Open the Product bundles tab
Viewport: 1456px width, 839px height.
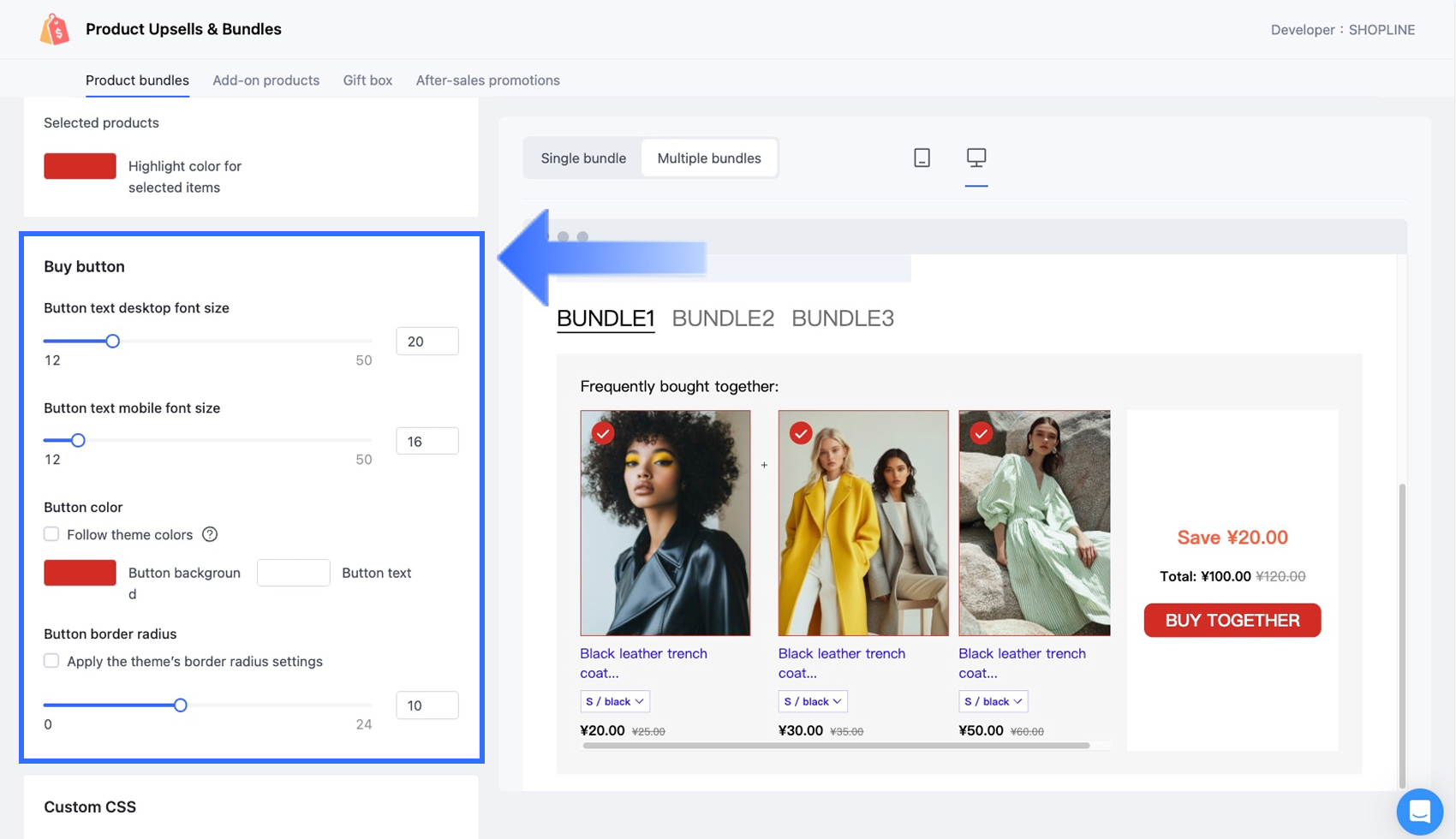pyautogui.click(x=137, y=80)
